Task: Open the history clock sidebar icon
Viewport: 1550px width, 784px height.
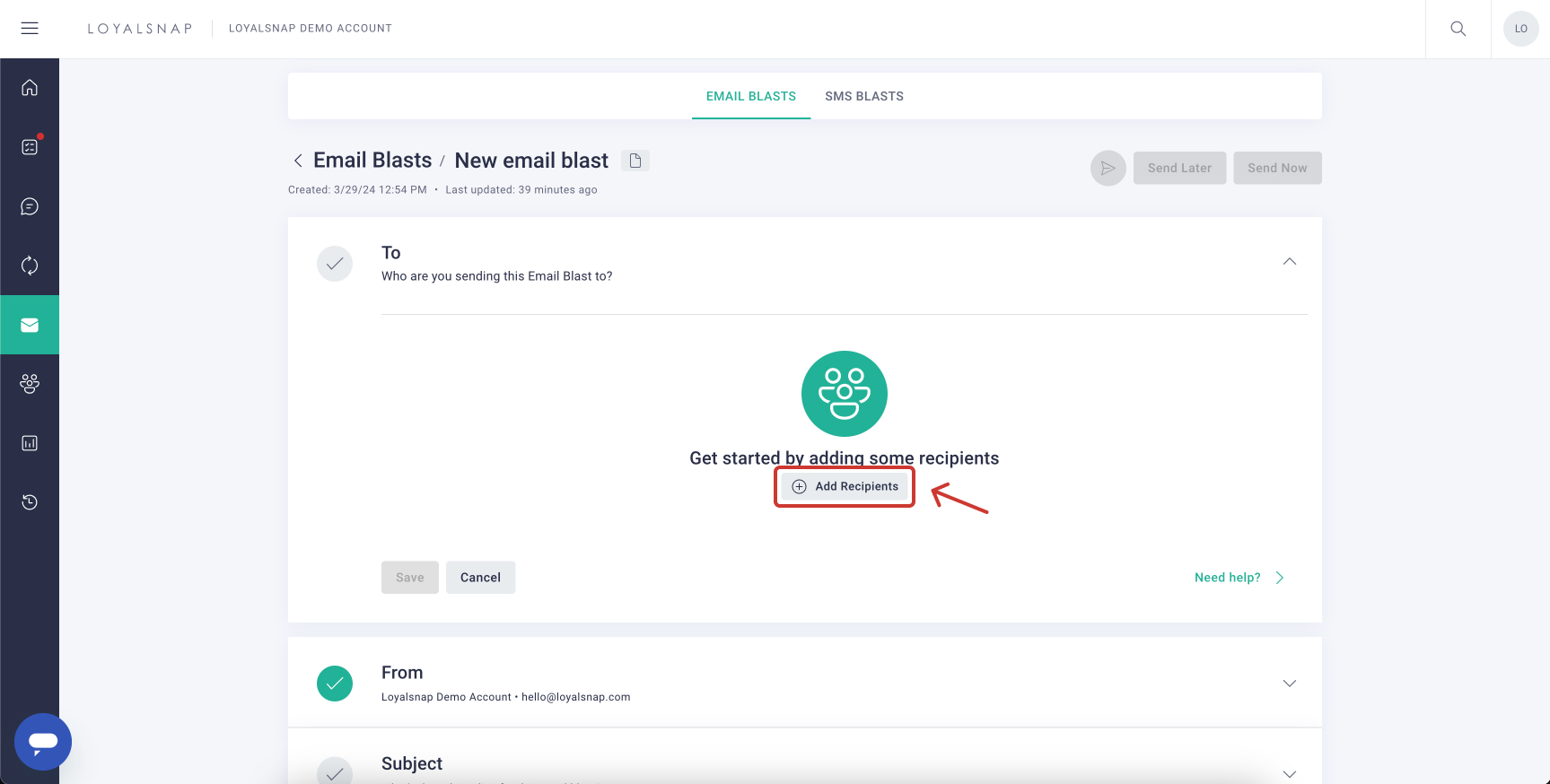Action: point(30,501)
